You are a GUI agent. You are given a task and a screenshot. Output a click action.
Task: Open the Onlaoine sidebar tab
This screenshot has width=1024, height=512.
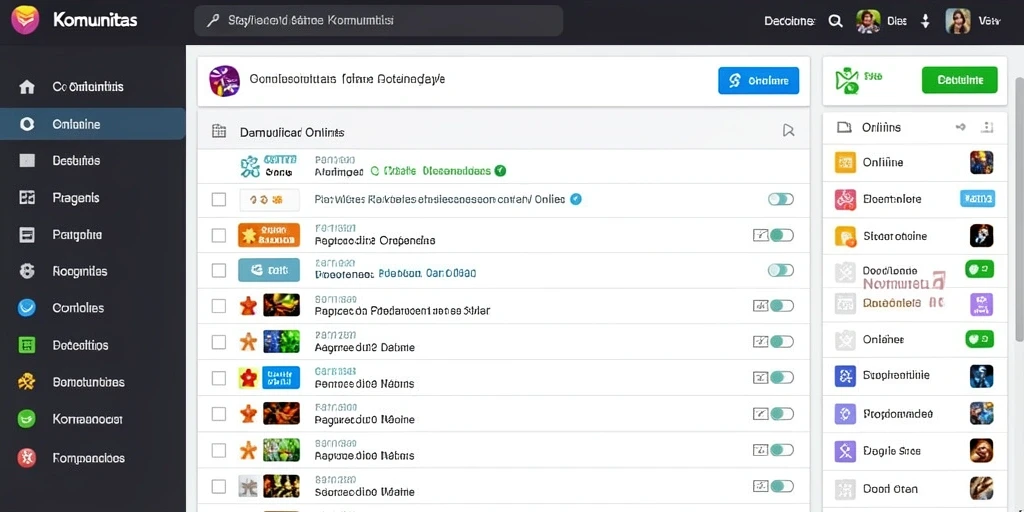tap(93, 124)
